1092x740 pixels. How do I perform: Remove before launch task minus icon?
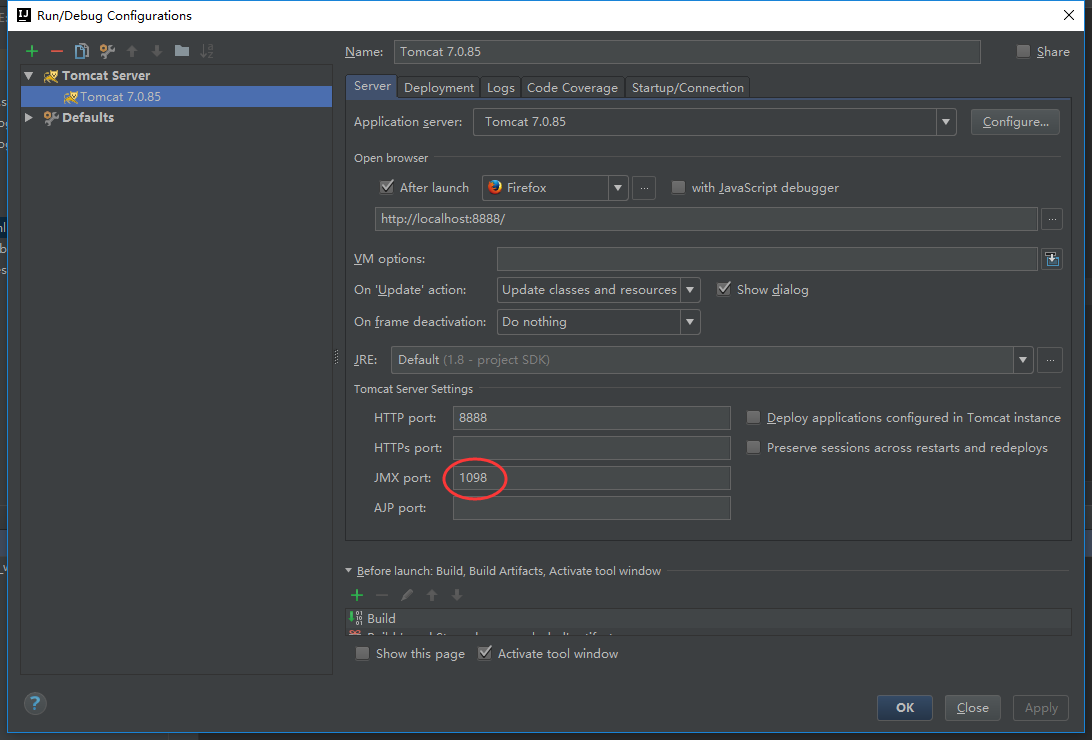tap(382, 595)
